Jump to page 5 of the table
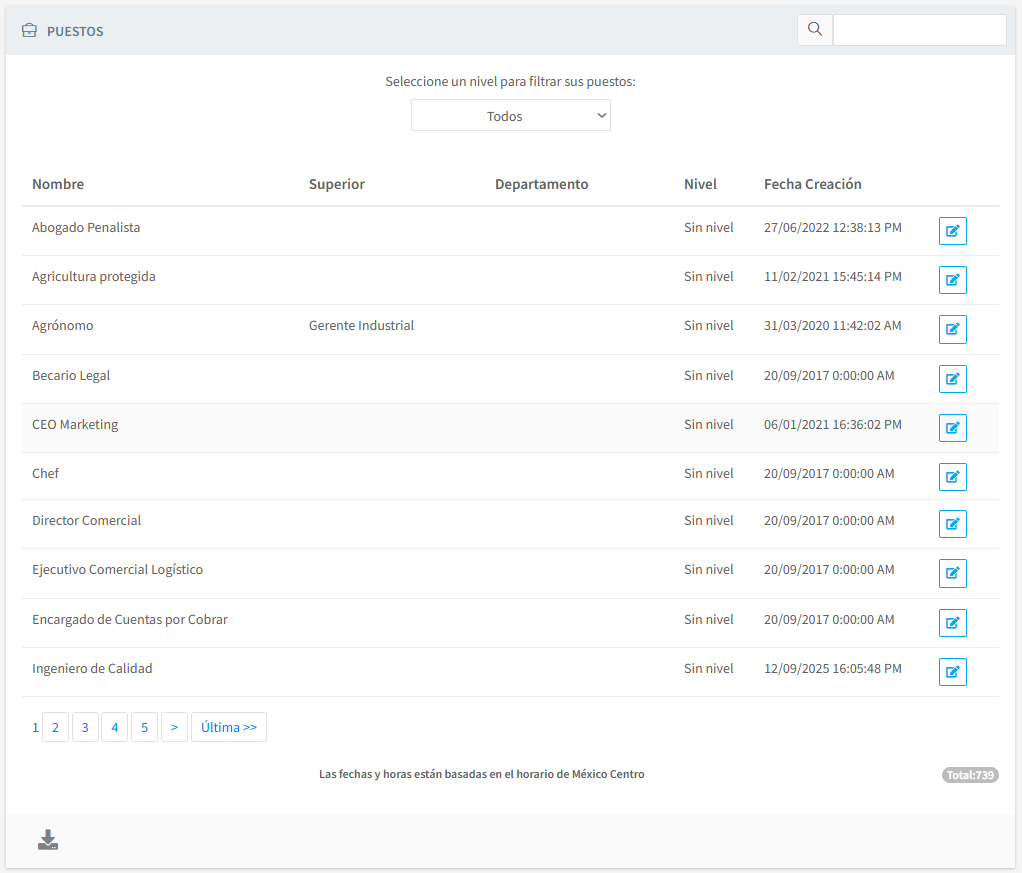The height and width of the screenshot is (873, 1022). click(x=144, y=727)
